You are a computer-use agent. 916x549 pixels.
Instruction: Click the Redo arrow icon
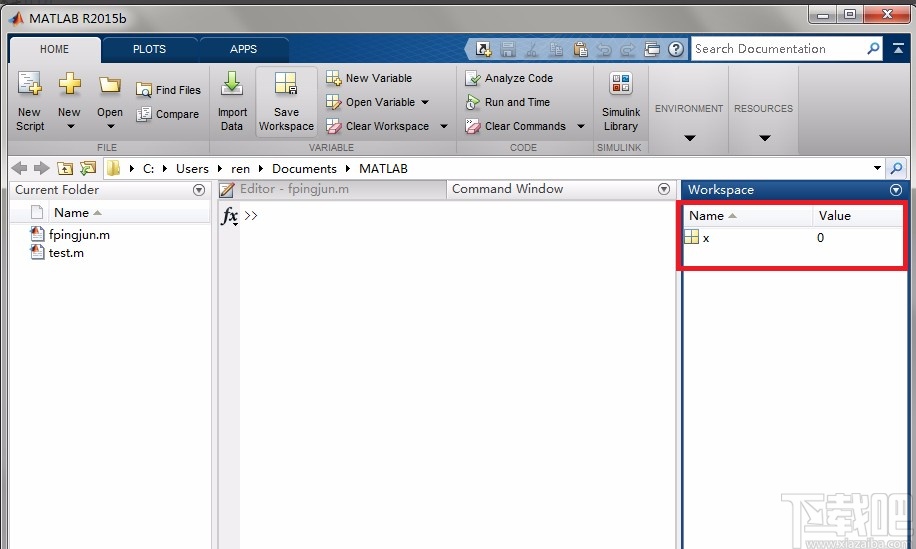(628, 50)
